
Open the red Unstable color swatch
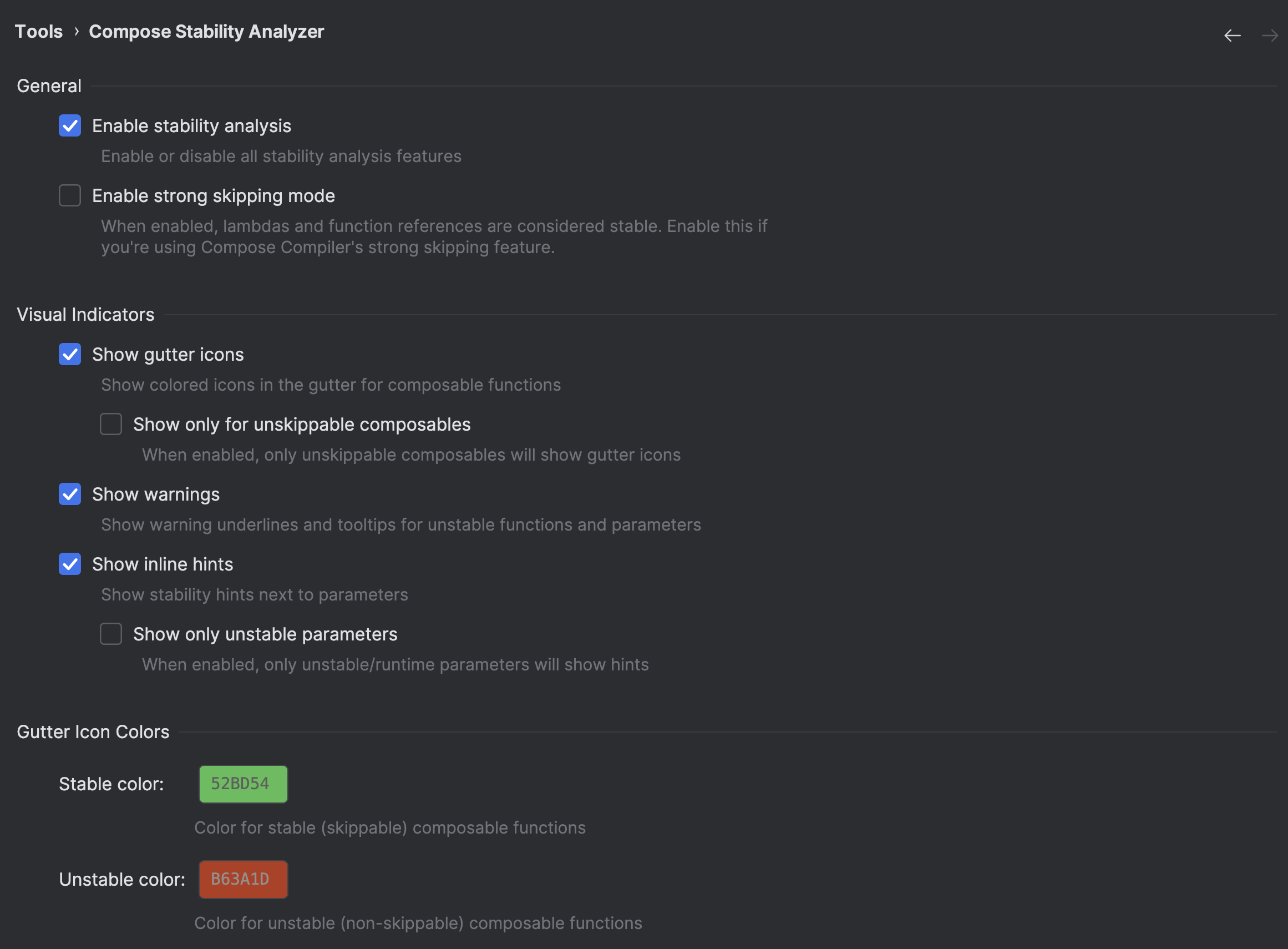(243, 880)
